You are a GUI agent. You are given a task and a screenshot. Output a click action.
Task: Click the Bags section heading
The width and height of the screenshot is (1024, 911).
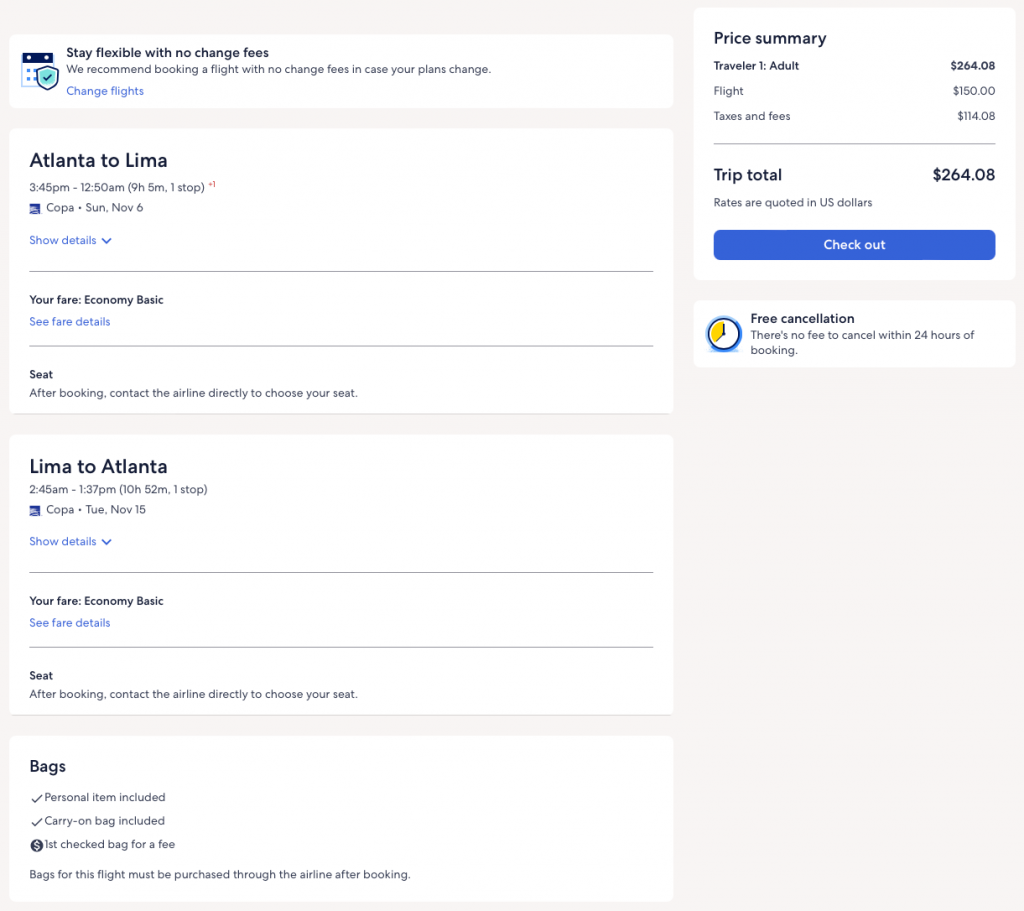pos(47,767)
